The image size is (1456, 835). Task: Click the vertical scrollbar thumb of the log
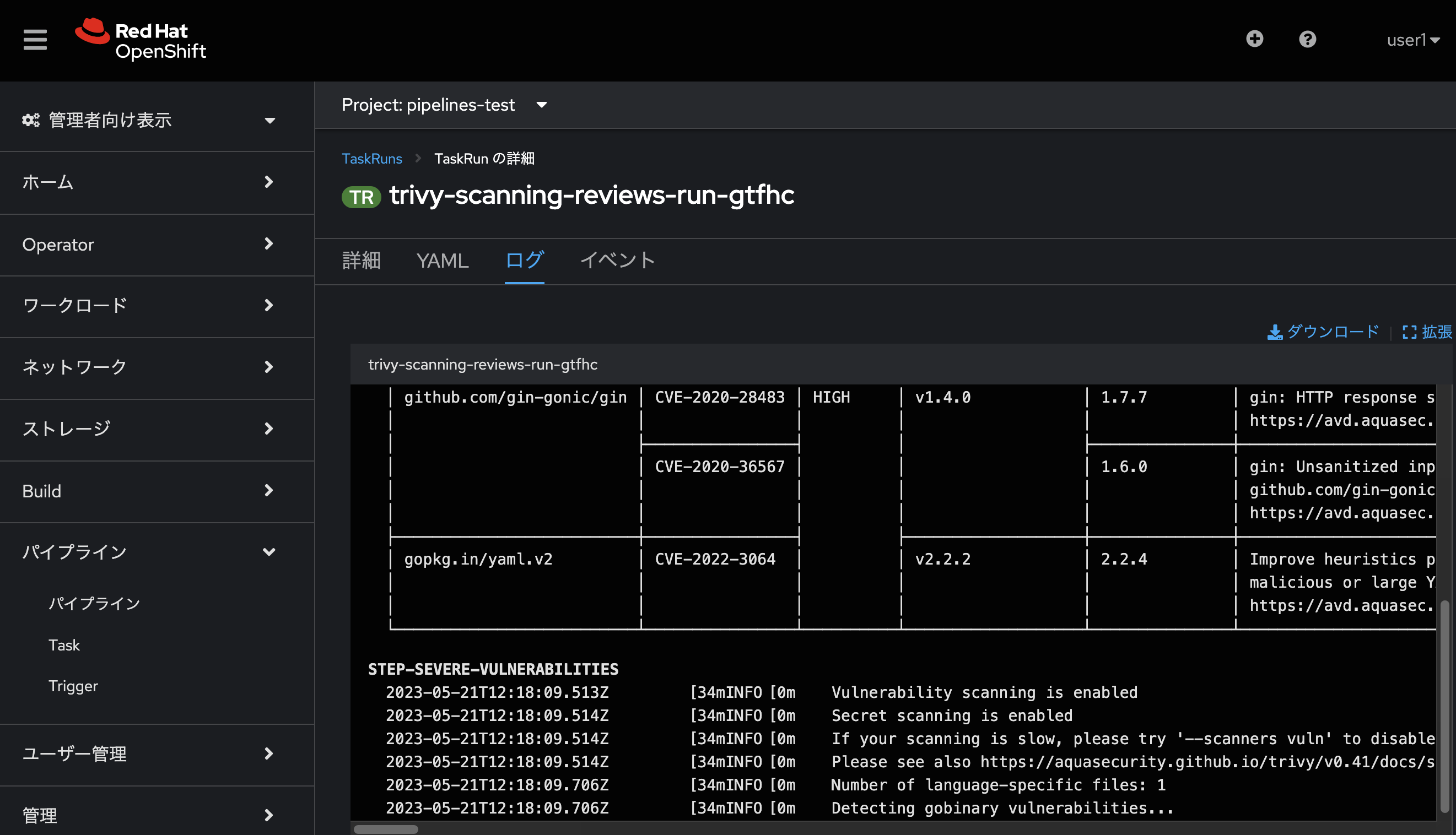[x=1445, y=706]
